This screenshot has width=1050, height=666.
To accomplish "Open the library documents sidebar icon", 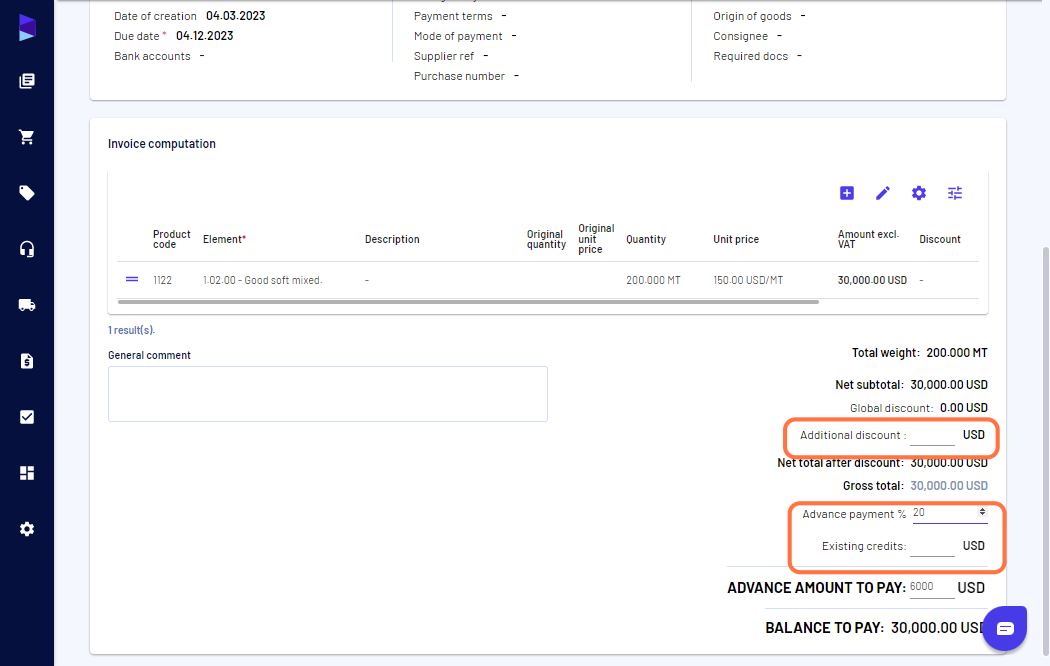I will click(x=27, y=81).
